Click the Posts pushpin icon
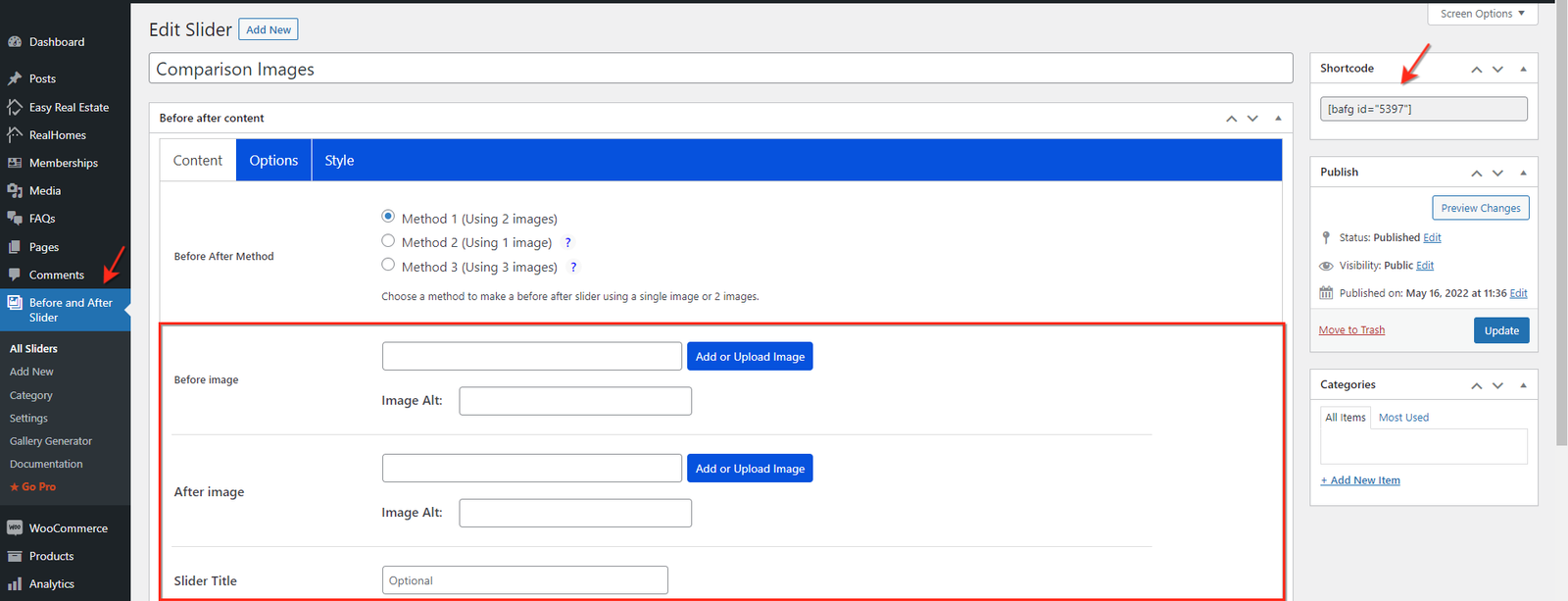 click(15, 78)
